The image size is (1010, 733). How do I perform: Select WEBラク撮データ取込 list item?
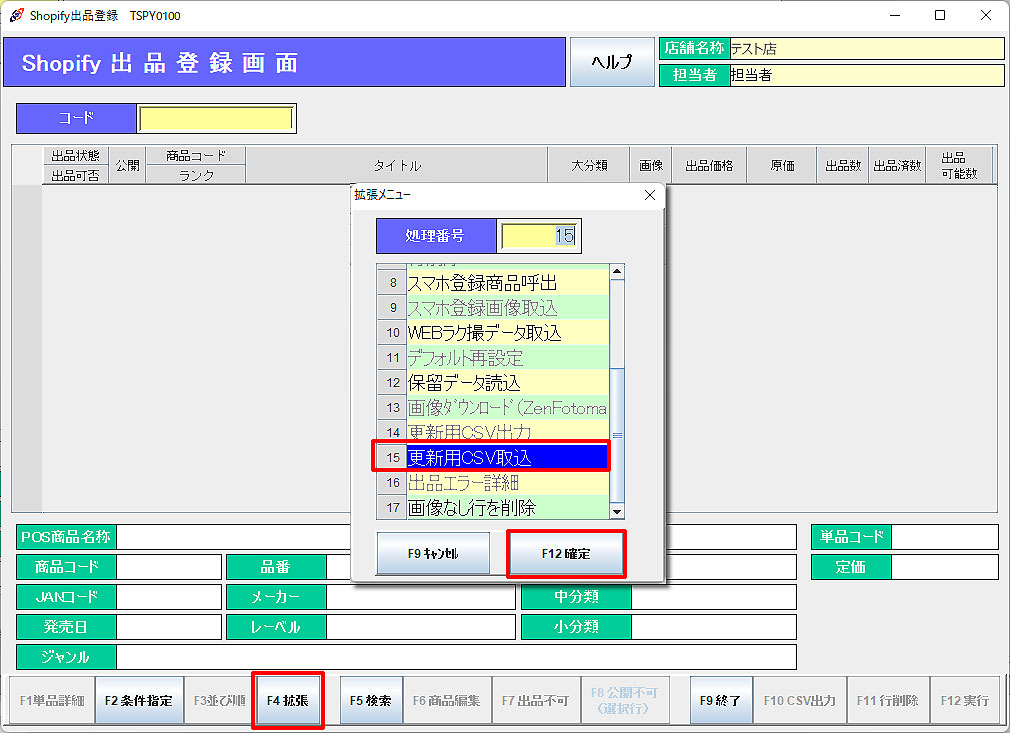click(x=507, y=333)
